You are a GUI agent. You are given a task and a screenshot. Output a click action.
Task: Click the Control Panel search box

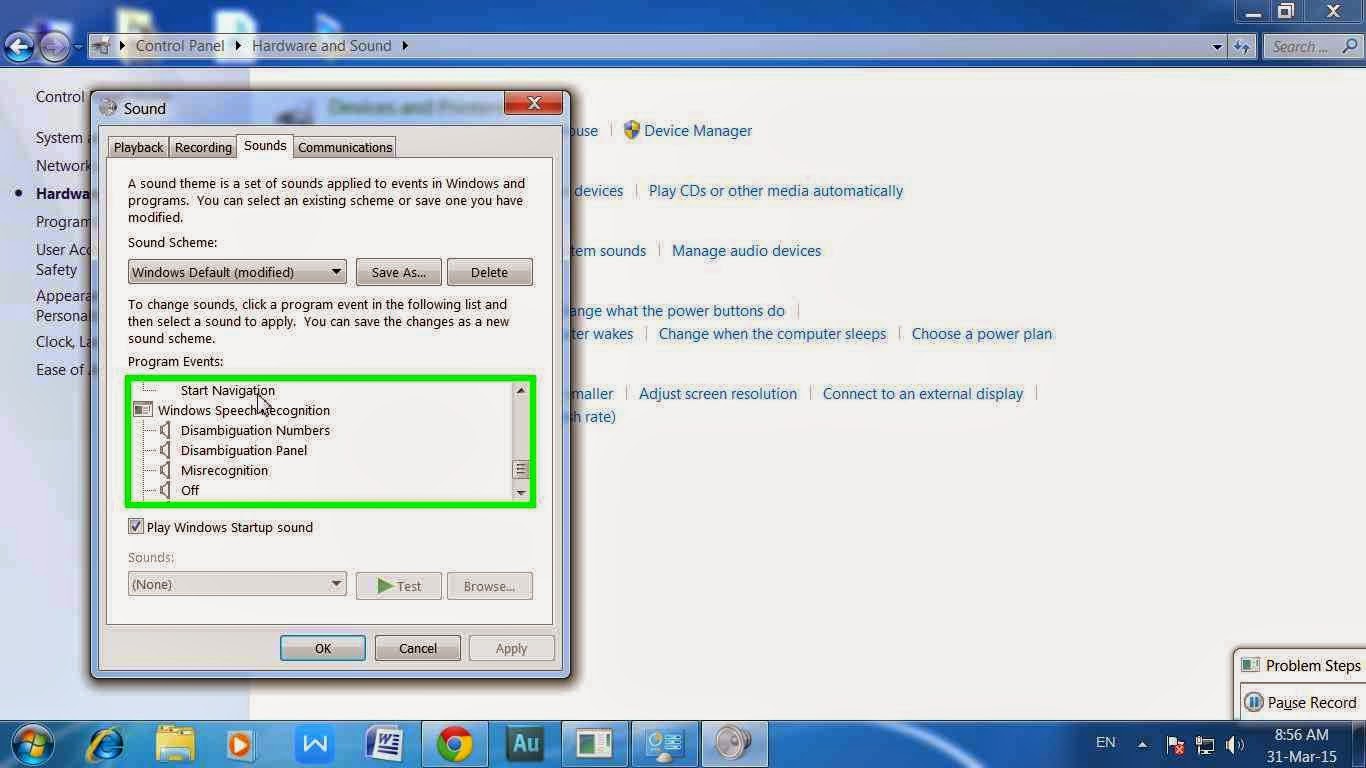tap(1313, 46)
